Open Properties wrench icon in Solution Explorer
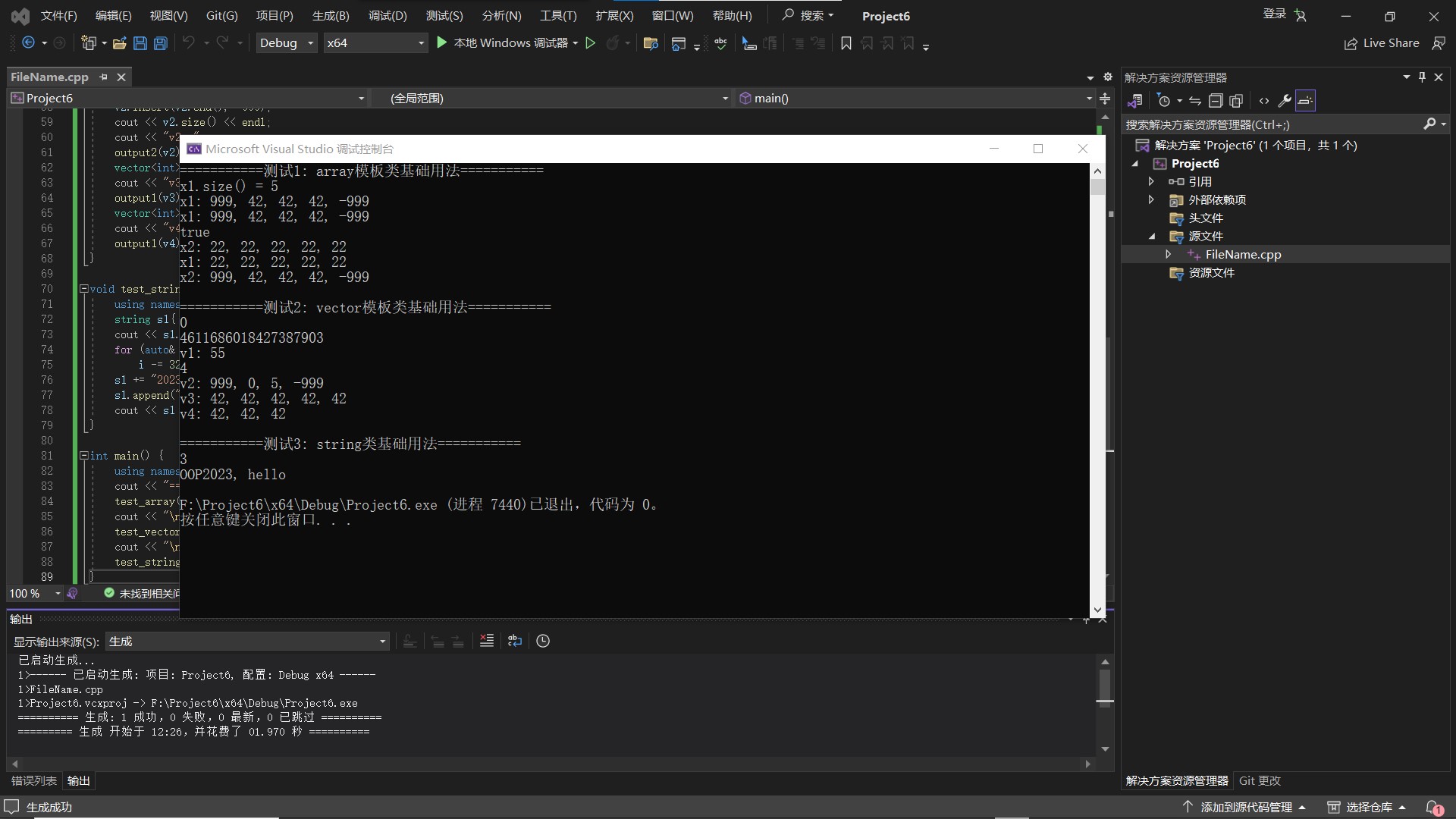The width and height of the screenshot is (1456, 819). 1284,101
